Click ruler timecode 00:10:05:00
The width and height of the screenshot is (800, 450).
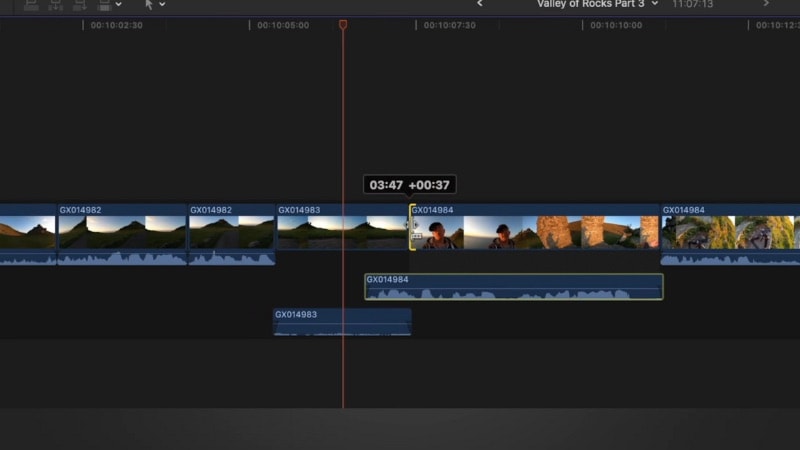point(283,25)
